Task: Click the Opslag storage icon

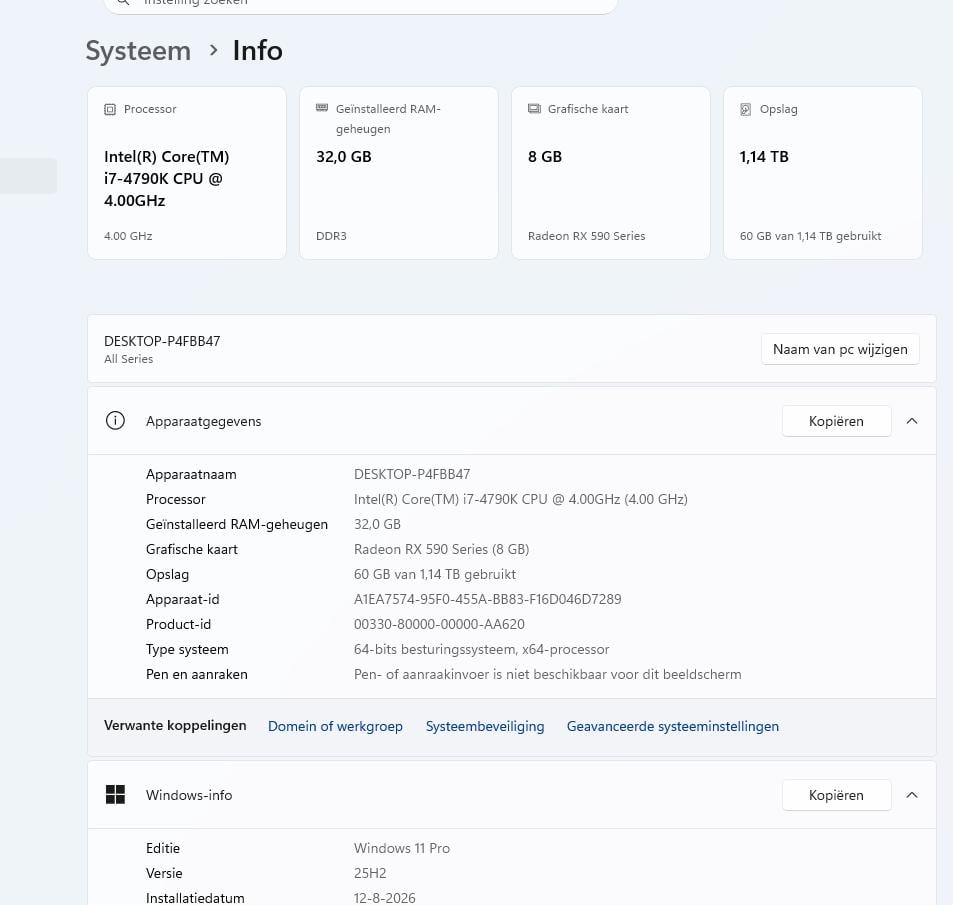Action: [745, 109]
